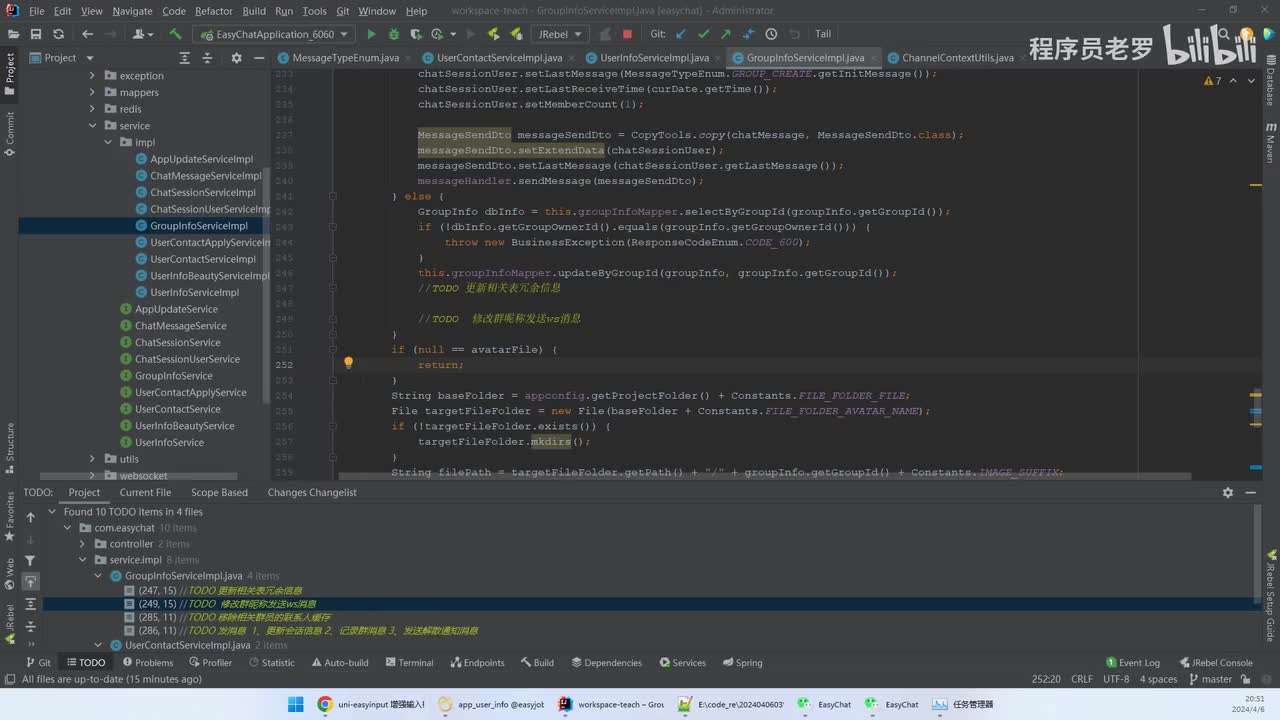1280x720 pixels.
Task: Toggle autoscroll to source in TODO panel
Action: pyautogui.click(x=30, y=582)
